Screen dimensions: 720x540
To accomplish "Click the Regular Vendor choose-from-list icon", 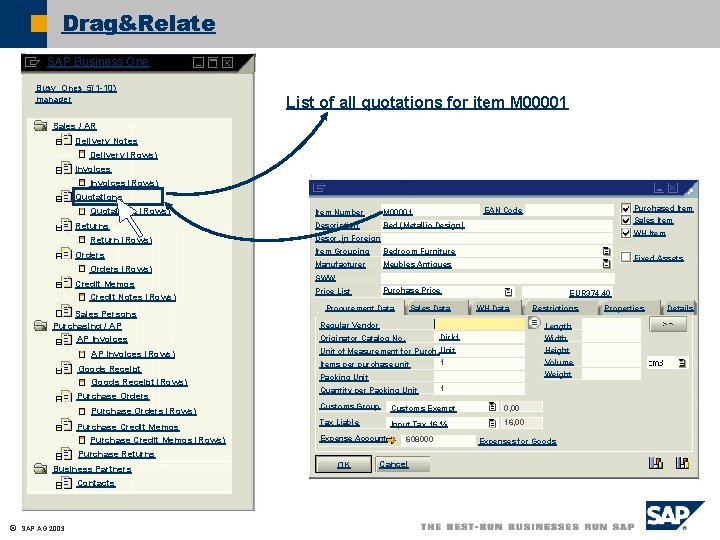I will 534,323.
